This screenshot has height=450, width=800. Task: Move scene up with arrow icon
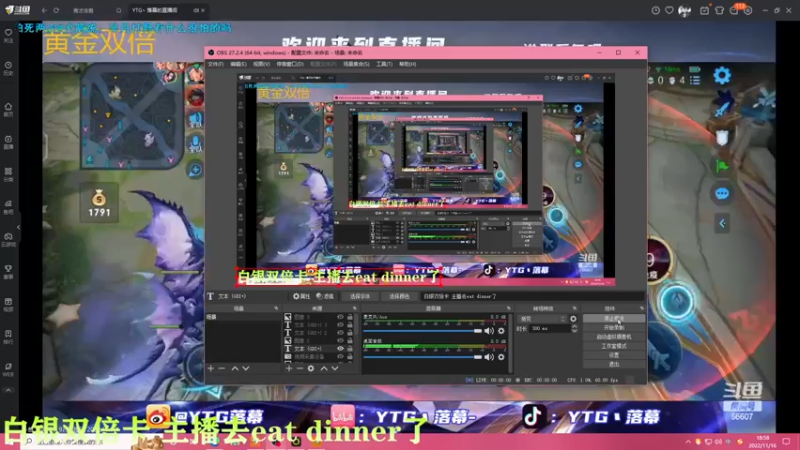[235, 368]
